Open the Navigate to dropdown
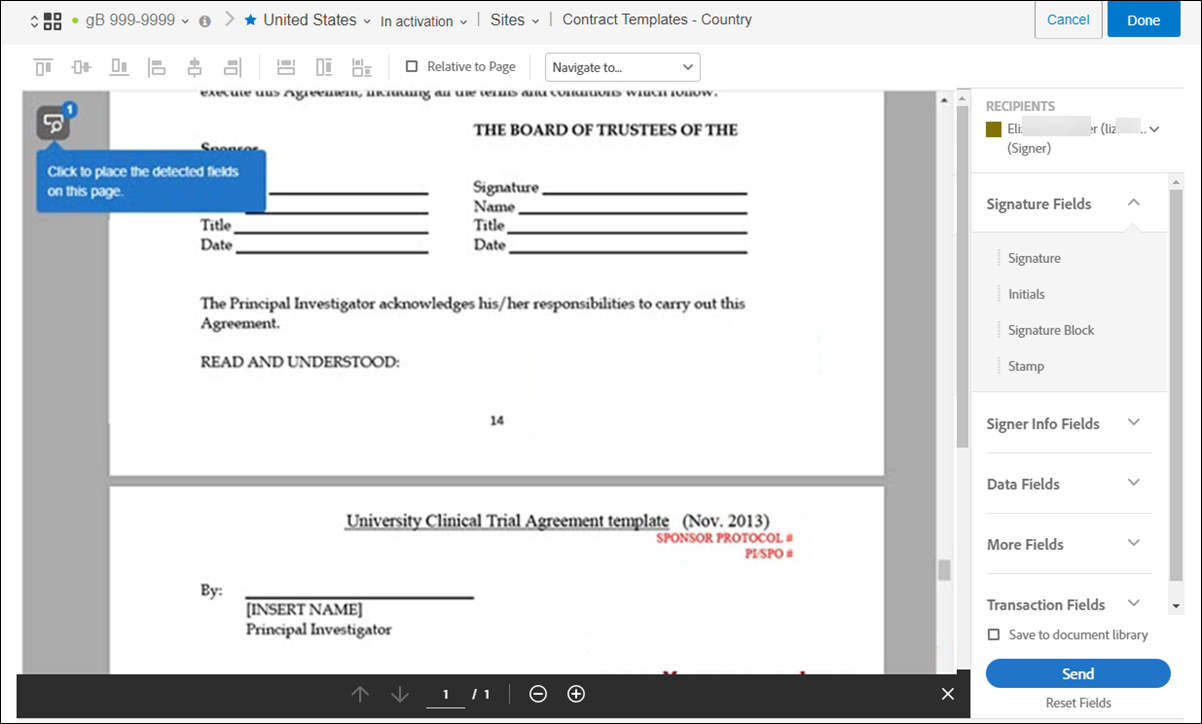 pos(623,67)
